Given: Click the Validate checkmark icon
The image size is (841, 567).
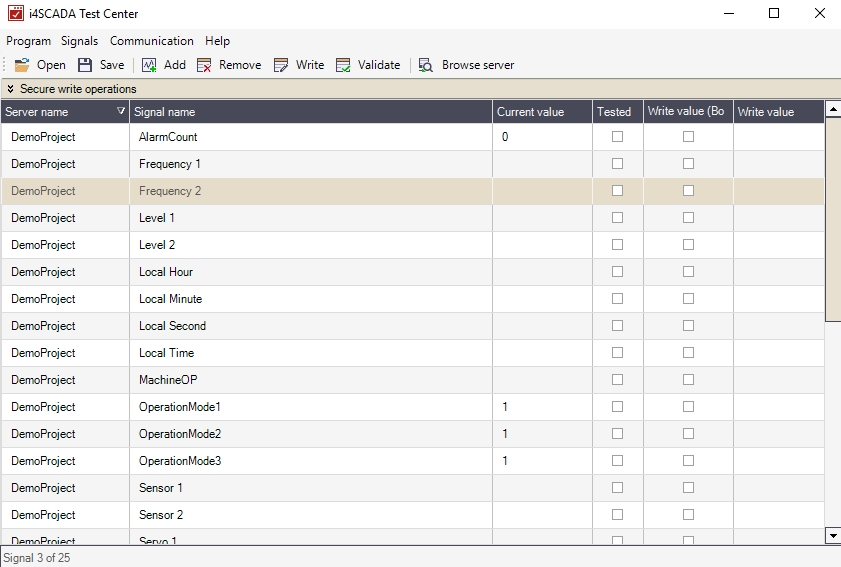Looking at the screenshot, I should [343, 65].
